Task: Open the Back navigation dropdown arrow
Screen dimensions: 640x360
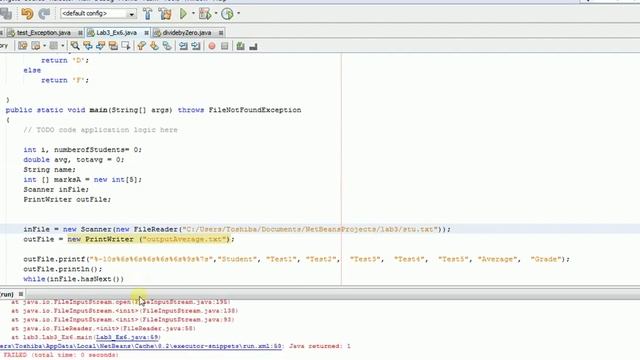Action: [44, 46]
